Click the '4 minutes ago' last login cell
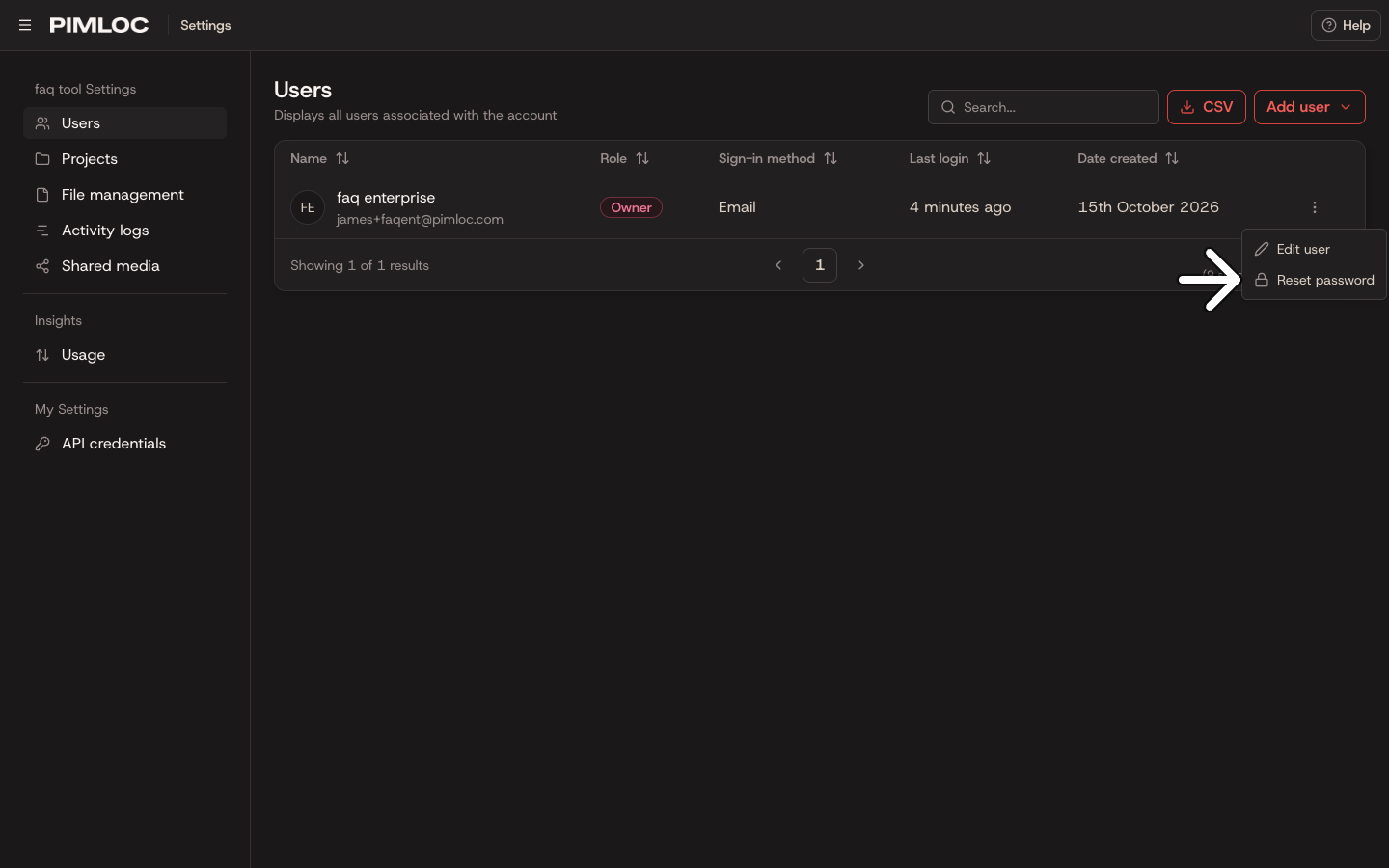The width and height of the screenshot is (1389, 868). (x=961, y=207)
